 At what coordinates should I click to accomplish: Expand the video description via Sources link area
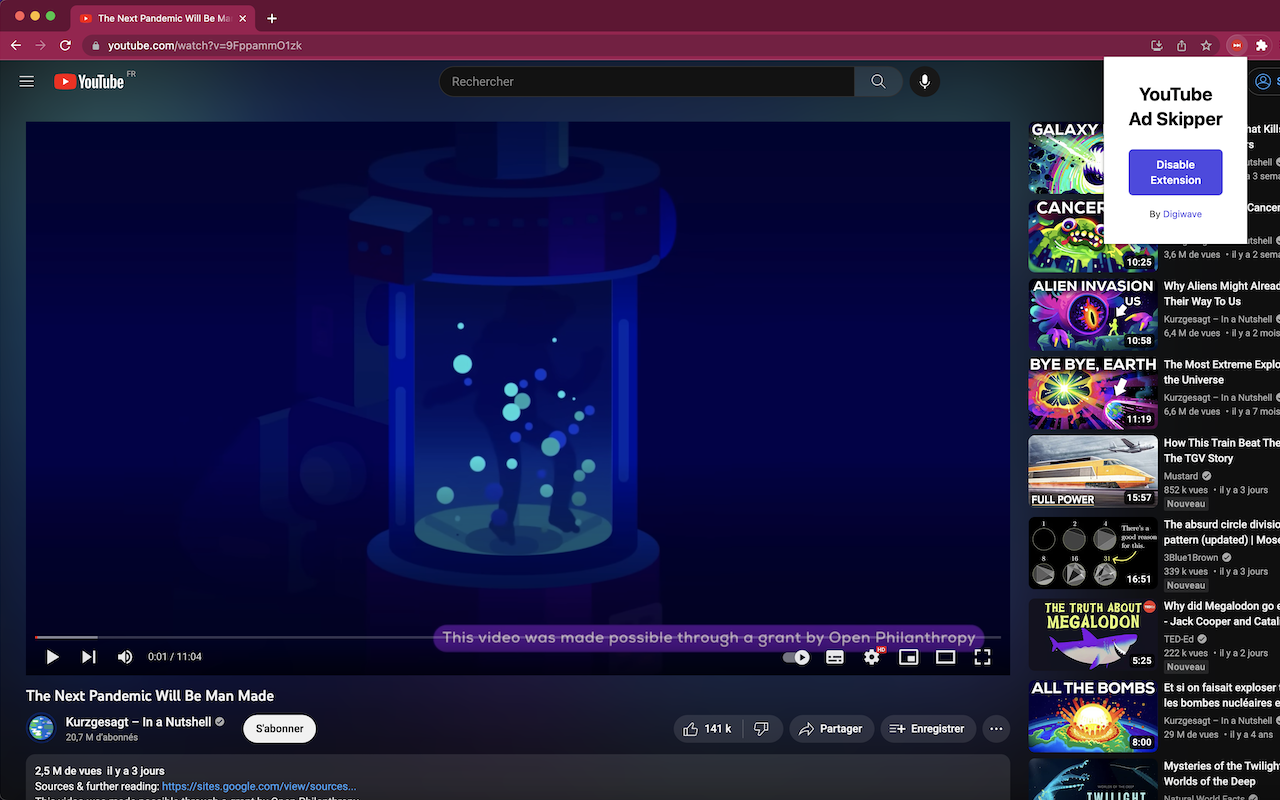click(x=258, y=786)
